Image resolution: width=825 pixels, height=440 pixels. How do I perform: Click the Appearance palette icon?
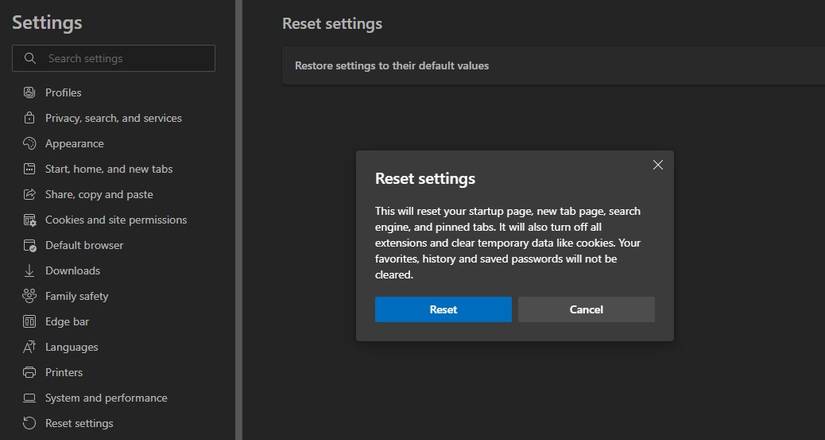pos(29,144)
